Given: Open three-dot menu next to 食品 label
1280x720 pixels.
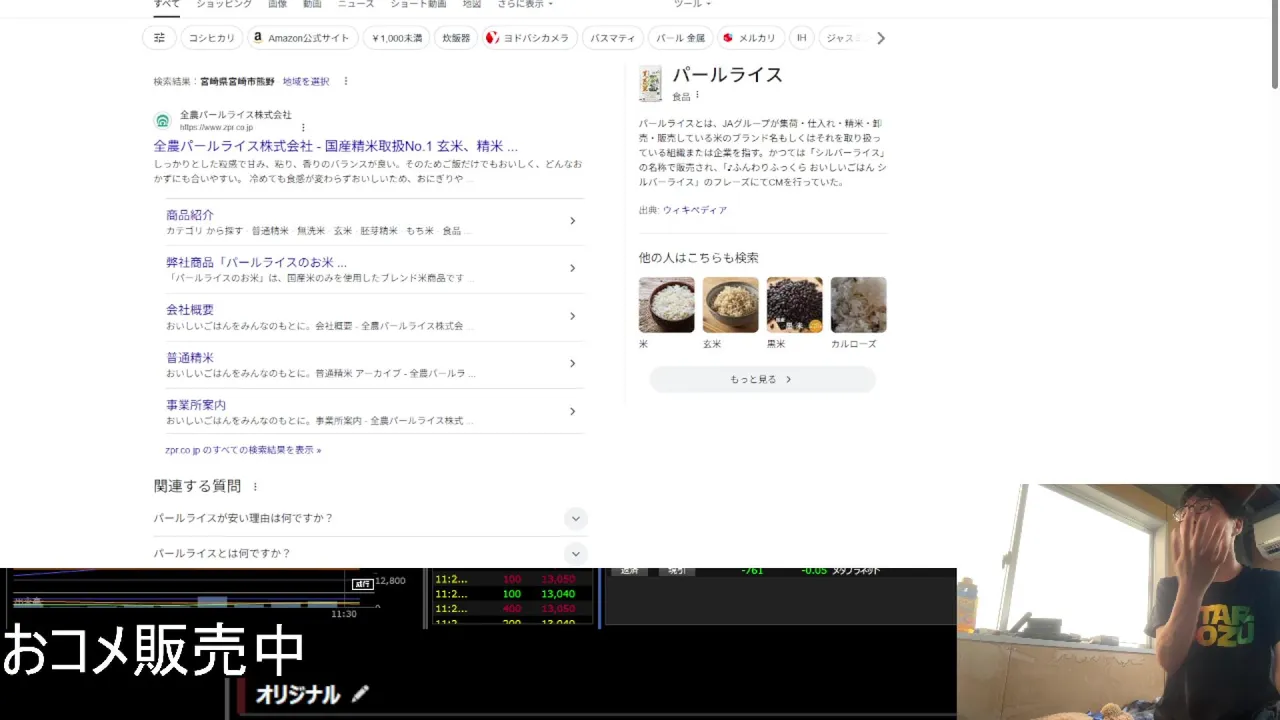Looking at the screenshot, I should click(698, 96).
